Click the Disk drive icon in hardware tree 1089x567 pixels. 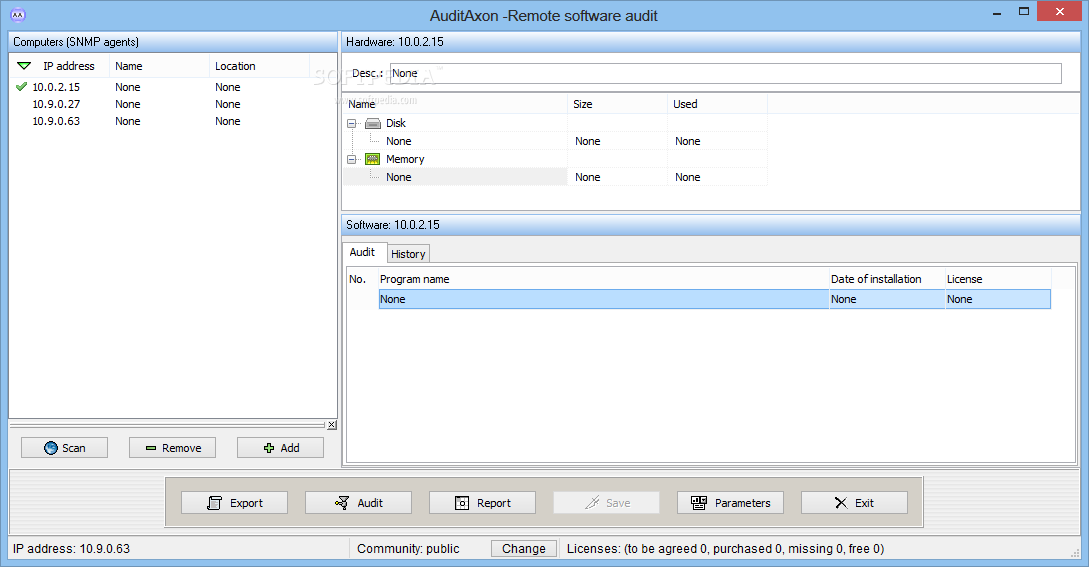(x=373, y=123)
